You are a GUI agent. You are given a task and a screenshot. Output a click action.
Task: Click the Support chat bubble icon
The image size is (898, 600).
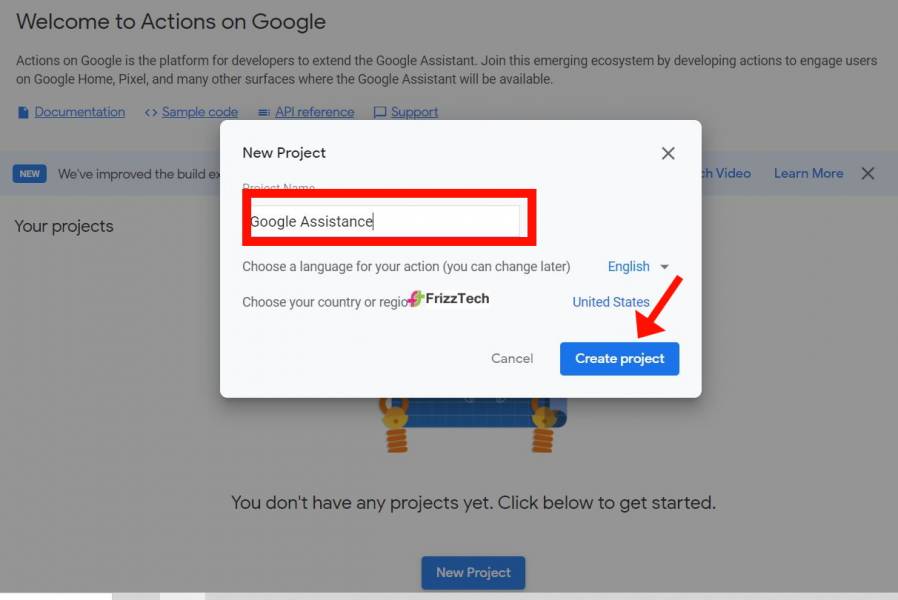click(379, 112)
